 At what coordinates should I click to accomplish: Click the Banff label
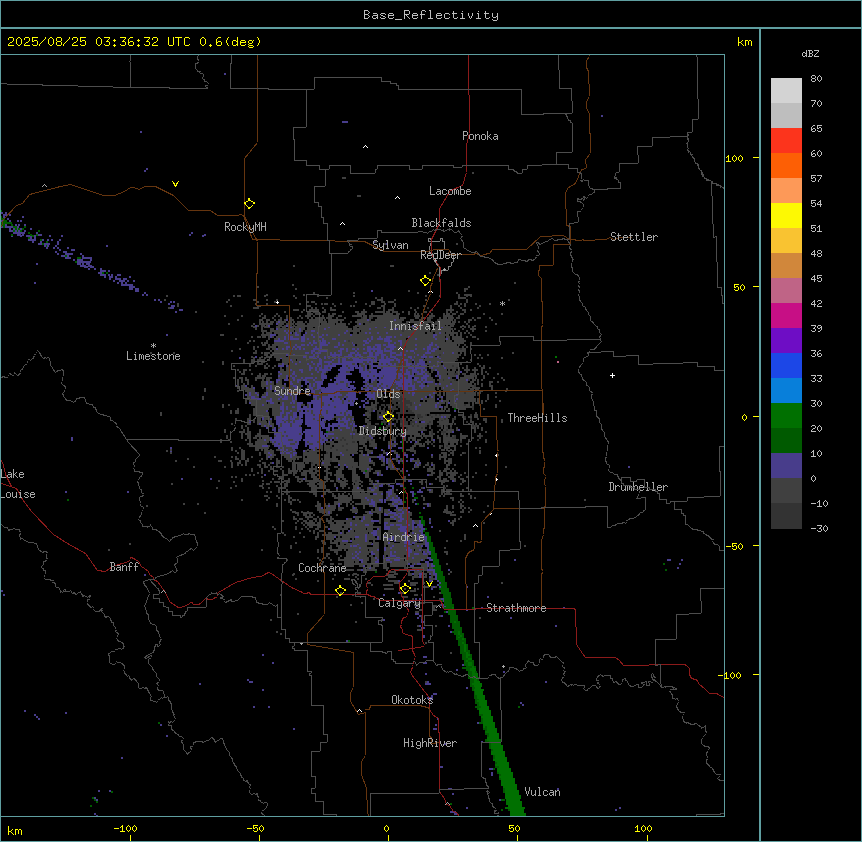tap(124, 567)
